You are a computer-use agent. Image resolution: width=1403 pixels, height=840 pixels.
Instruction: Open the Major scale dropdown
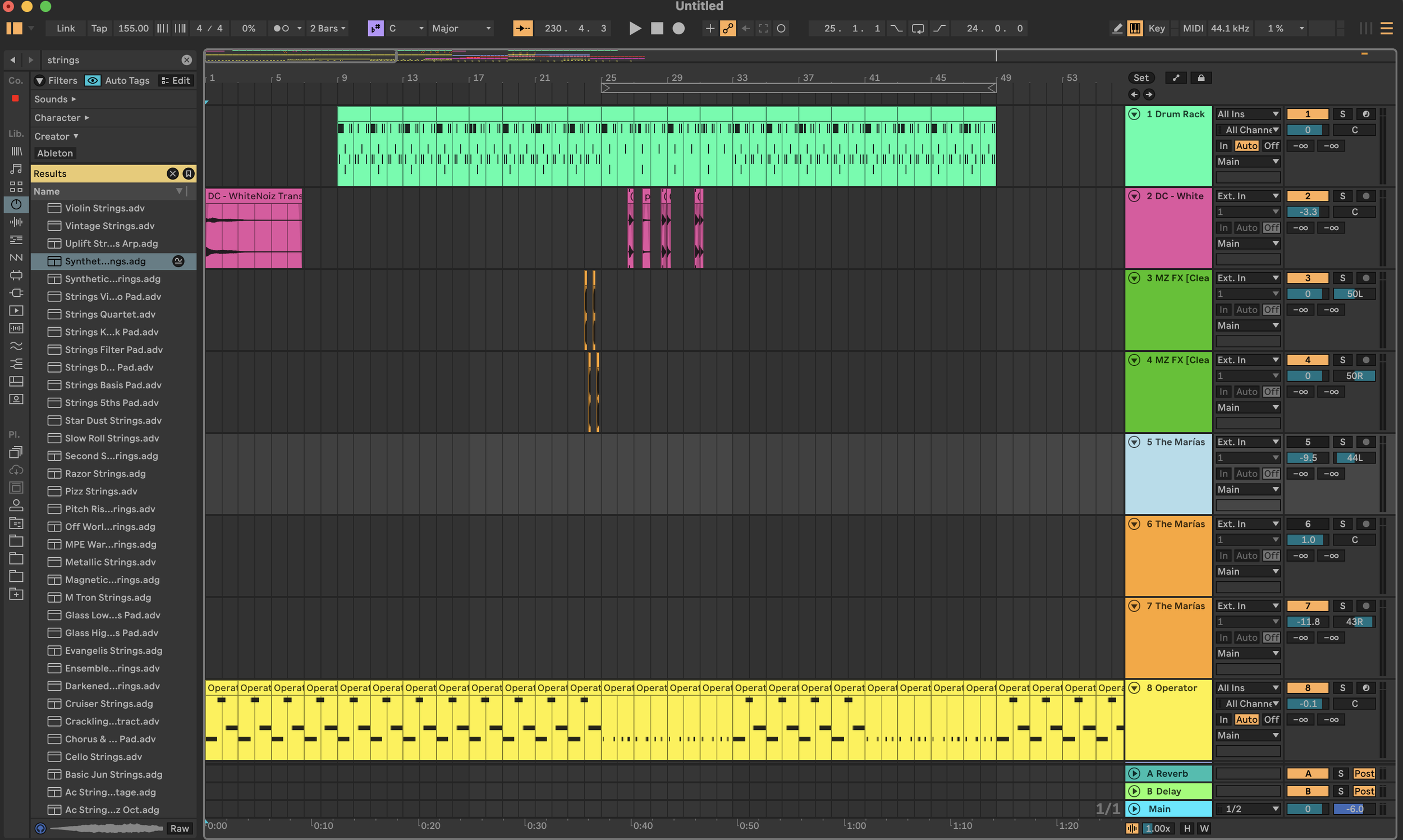coord(461,28)
